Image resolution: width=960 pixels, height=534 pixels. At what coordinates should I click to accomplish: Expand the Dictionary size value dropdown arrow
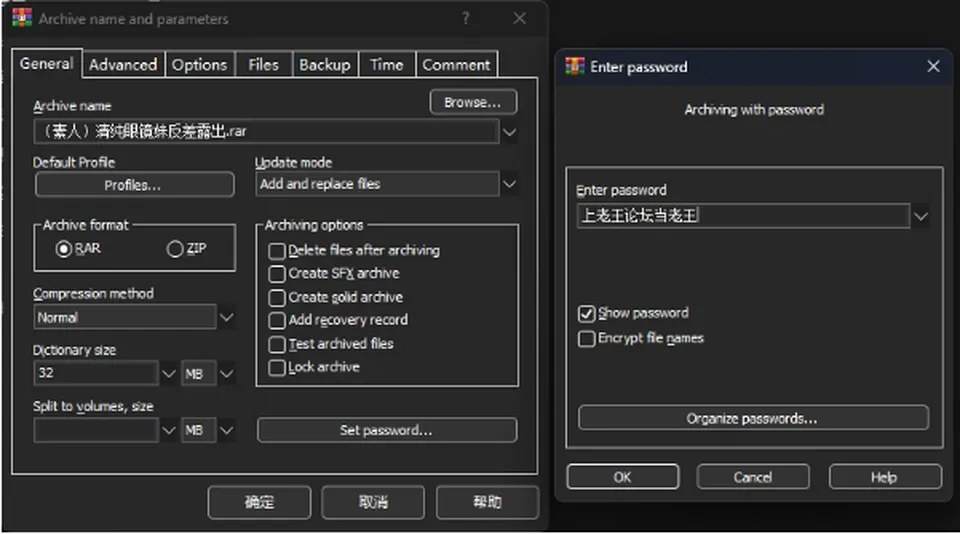tap(169, 374)
